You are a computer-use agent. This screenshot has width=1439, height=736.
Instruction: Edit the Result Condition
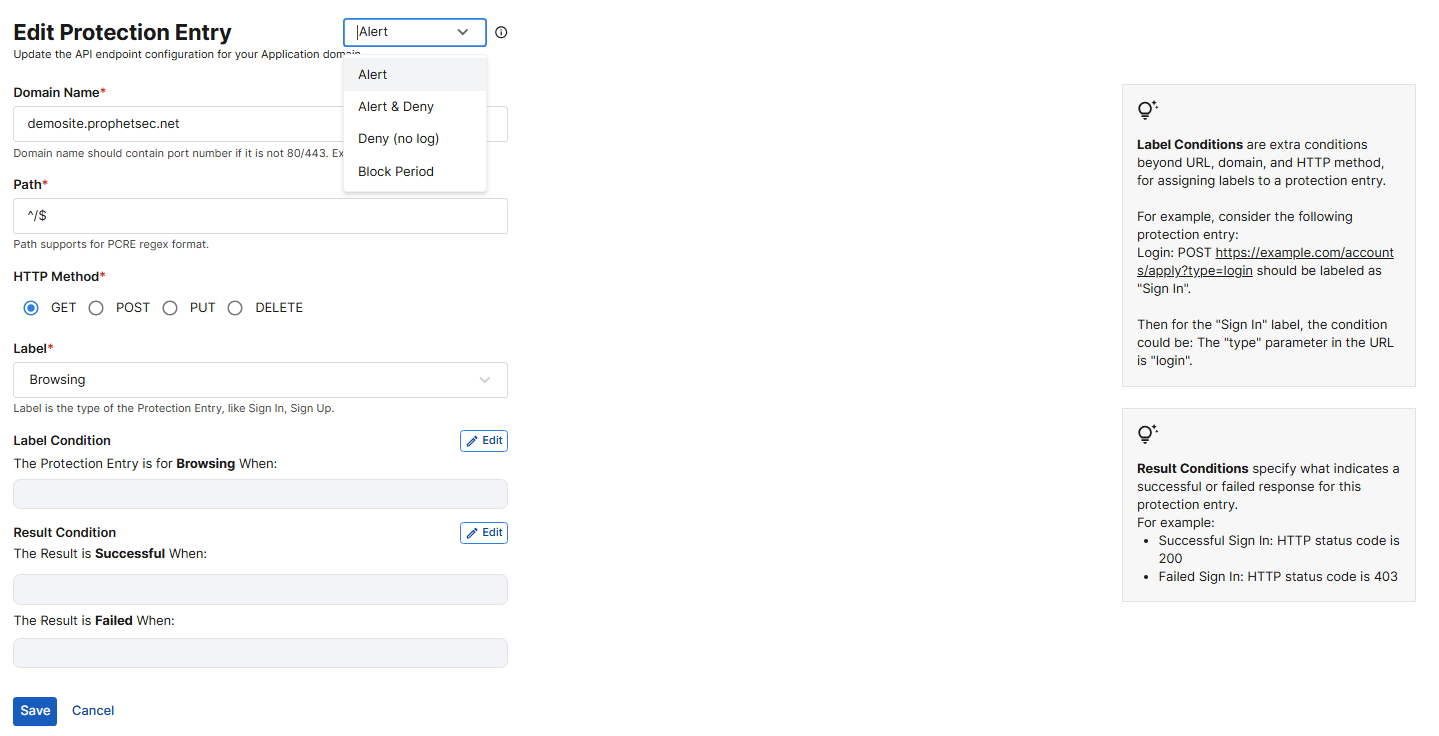tap(484, 533)
